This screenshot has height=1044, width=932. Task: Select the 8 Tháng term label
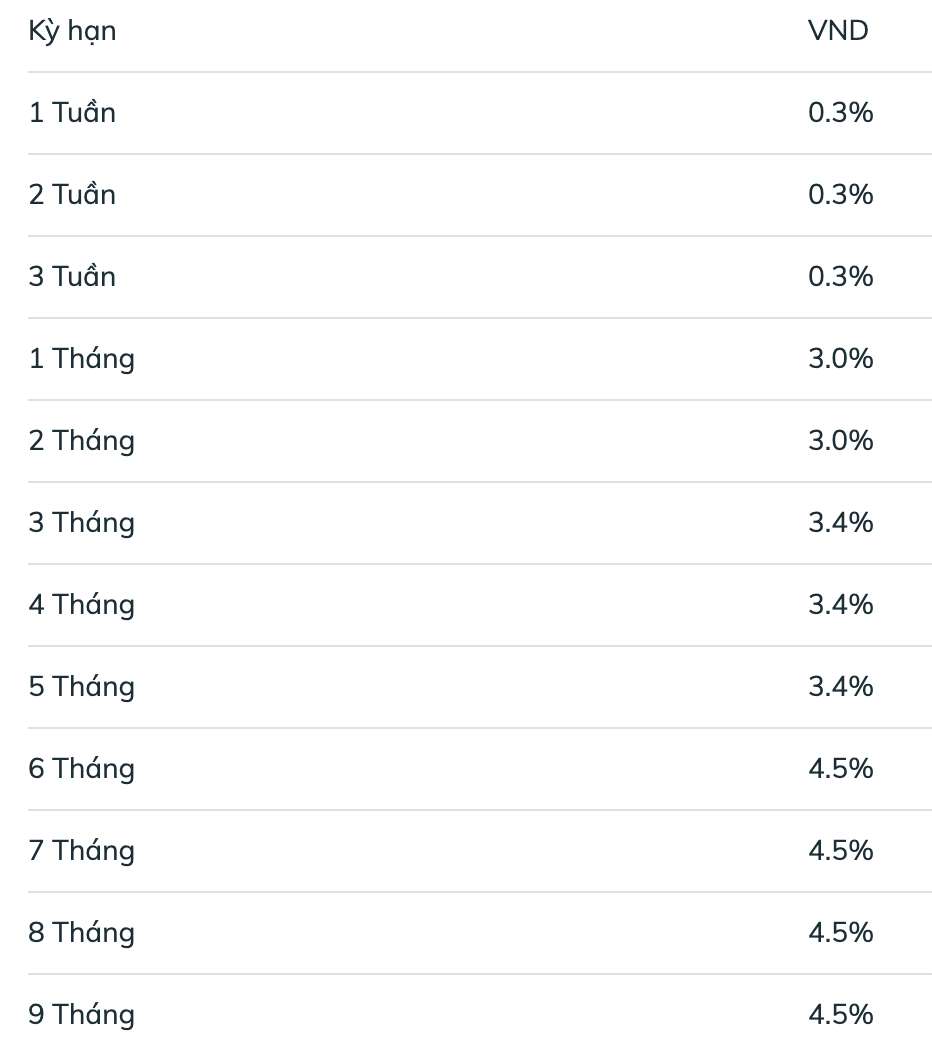pos(81,933)
